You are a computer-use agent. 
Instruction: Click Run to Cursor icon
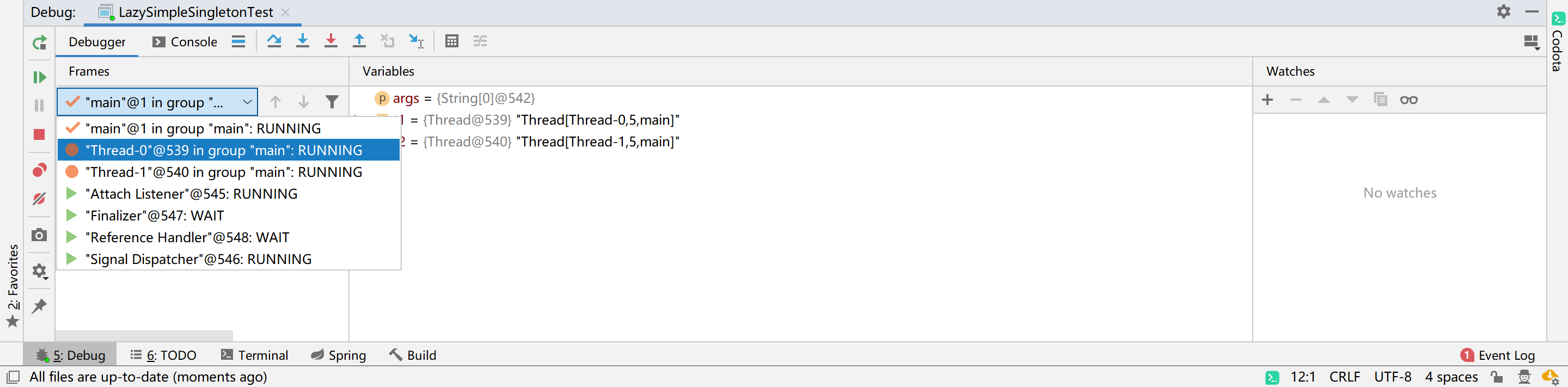coord(416,41)
